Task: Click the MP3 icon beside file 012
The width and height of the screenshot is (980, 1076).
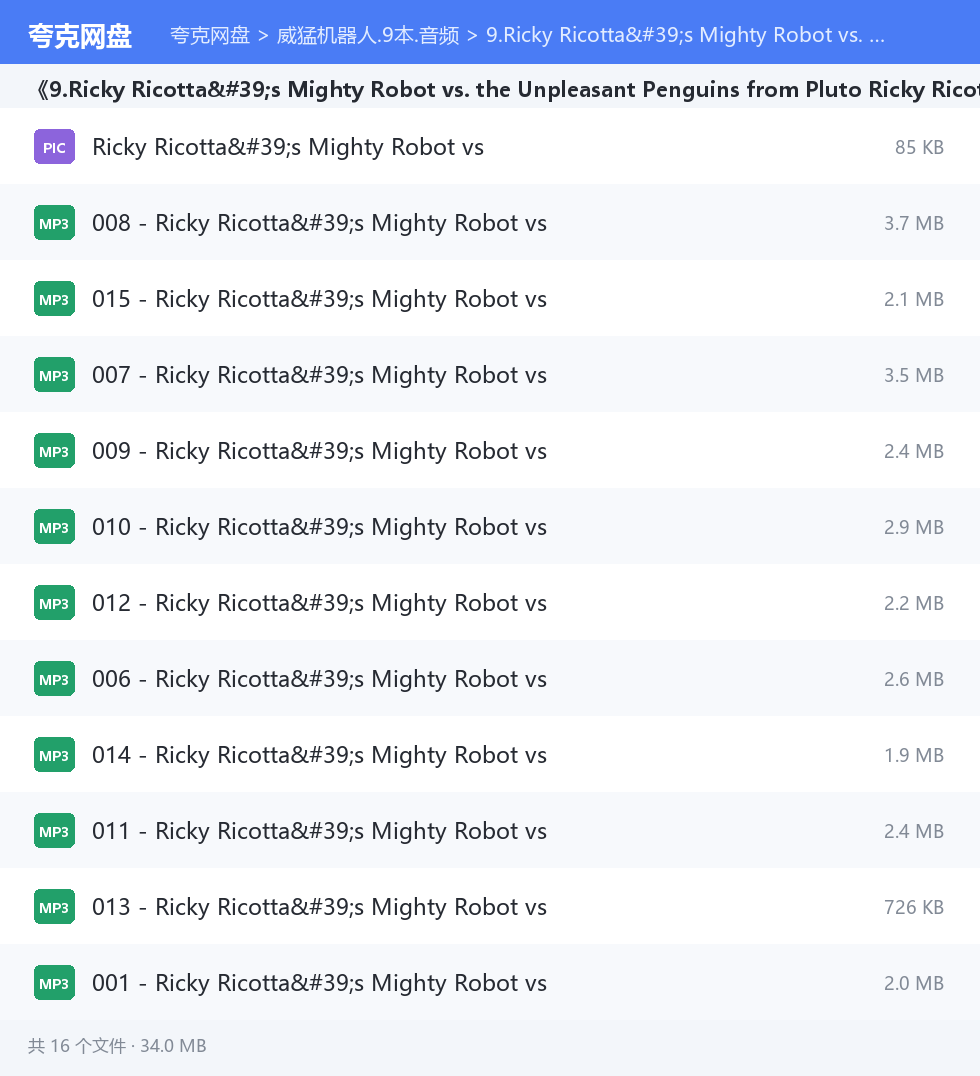Action: pyautogui.click(x=54, y=603)
